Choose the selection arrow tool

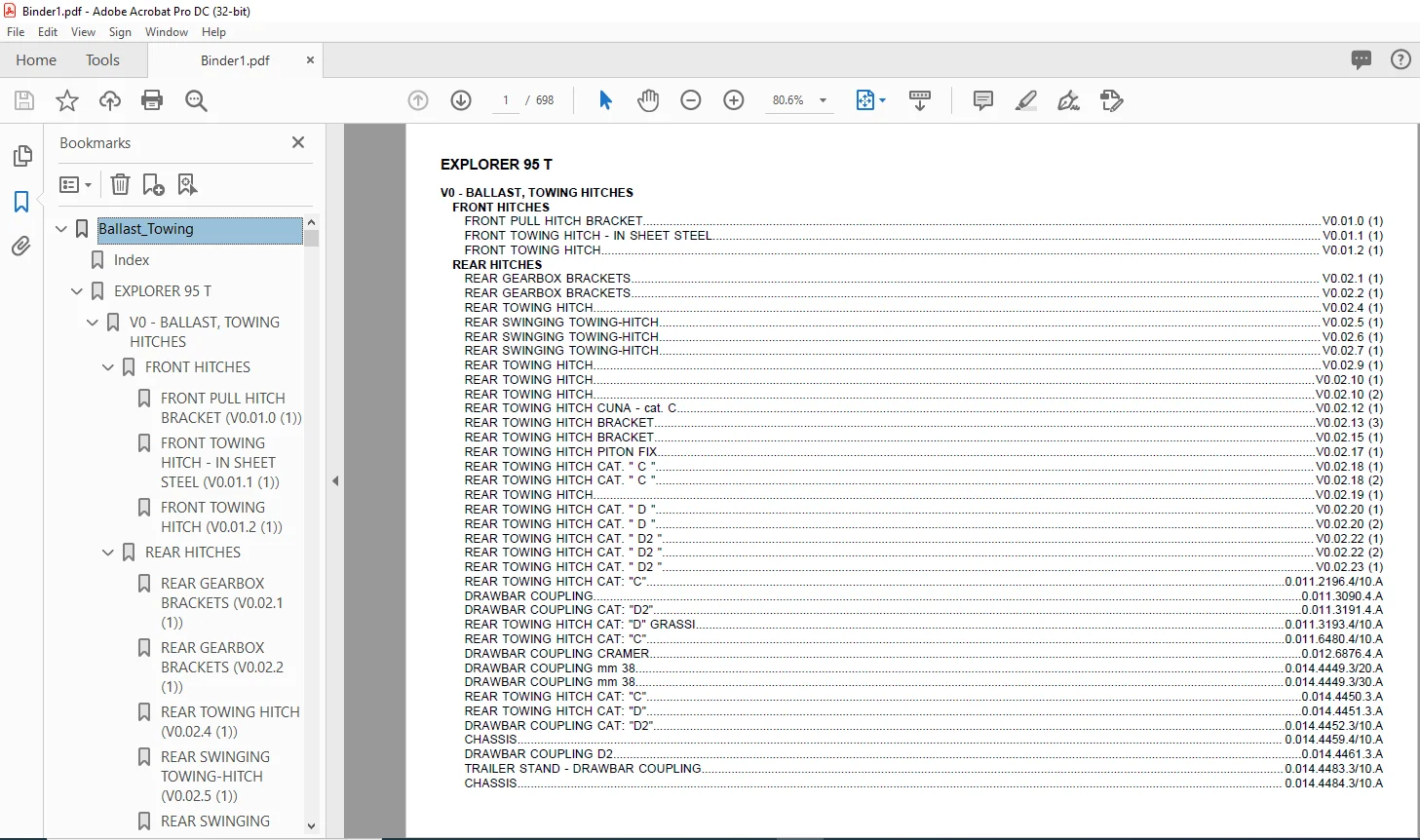pos(605,100)
